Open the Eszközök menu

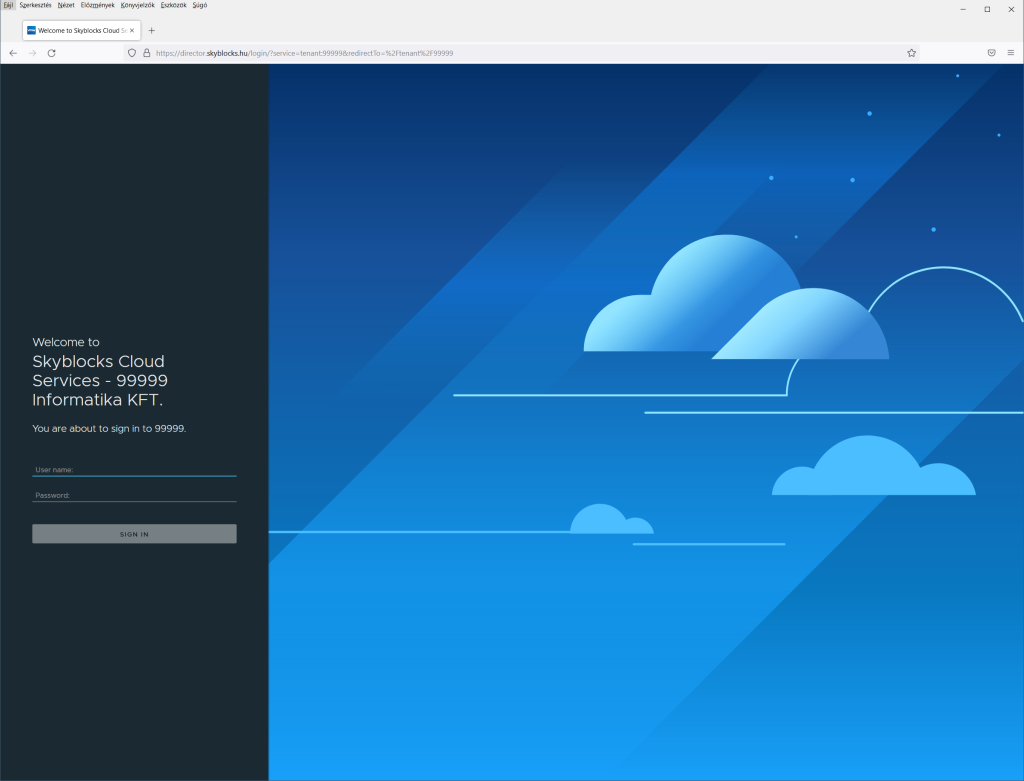pos(174,5)
